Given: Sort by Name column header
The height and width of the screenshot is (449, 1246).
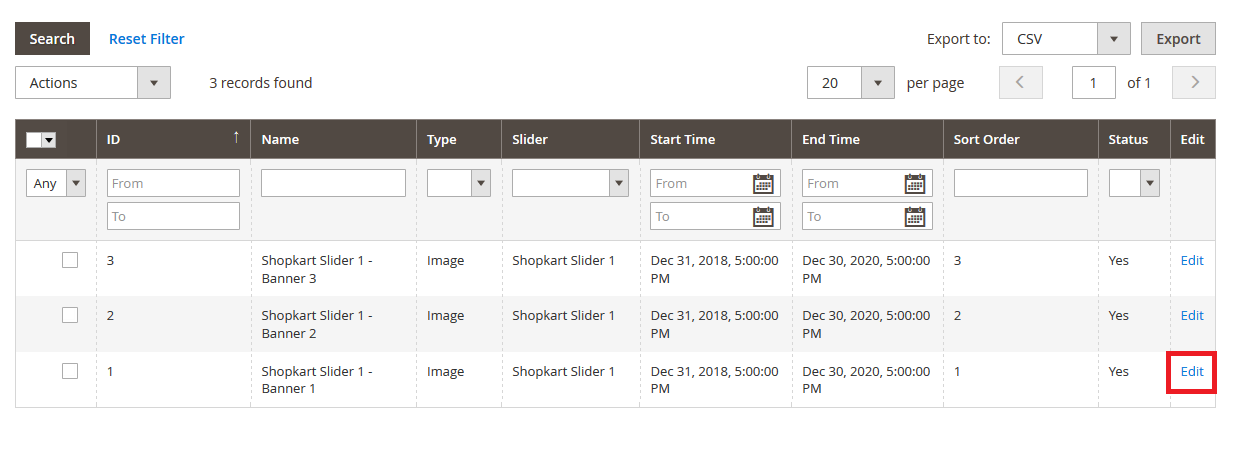Looking at the screenshot, I should (x=333, y=139).
